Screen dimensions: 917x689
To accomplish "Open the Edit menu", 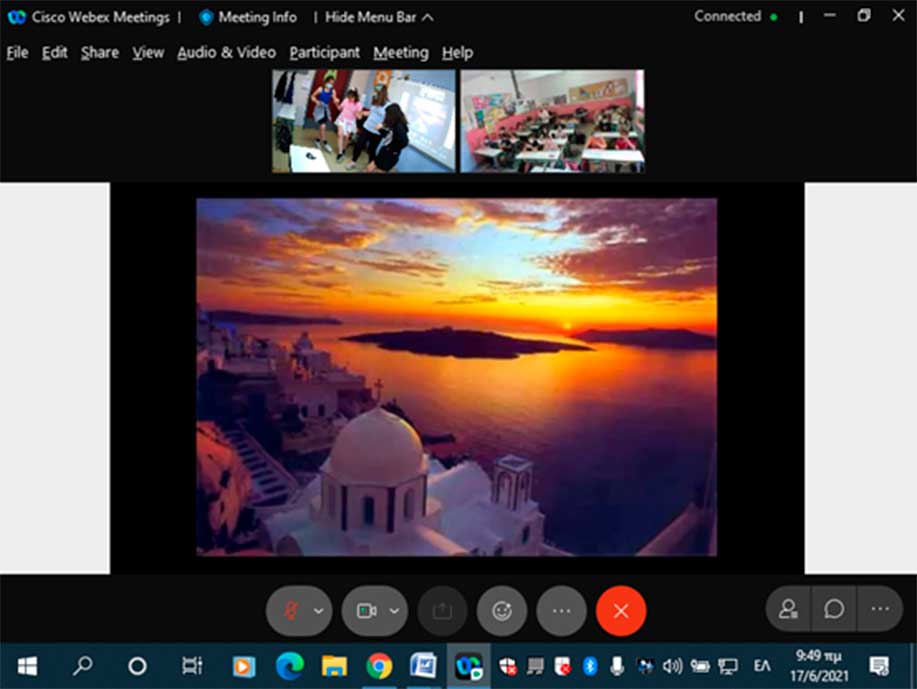I will pyautogui.click(x=54, y=53).
